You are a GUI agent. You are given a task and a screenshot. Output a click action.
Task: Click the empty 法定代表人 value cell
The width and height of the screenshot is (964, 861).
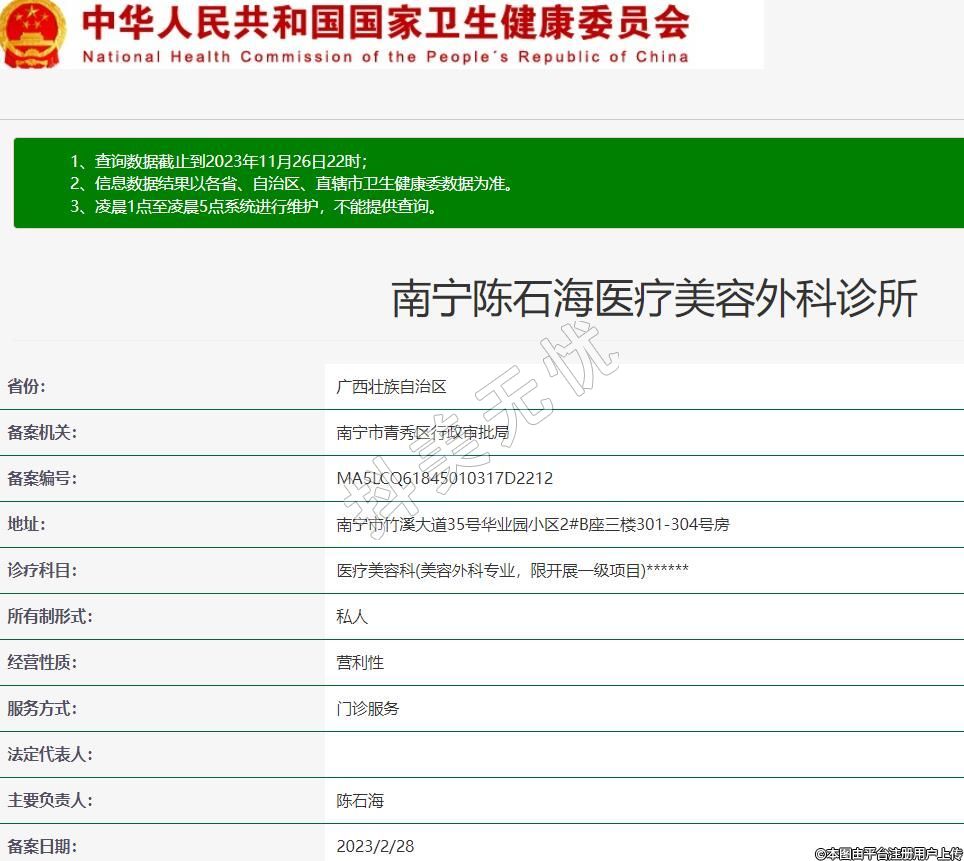click(640, 755)
